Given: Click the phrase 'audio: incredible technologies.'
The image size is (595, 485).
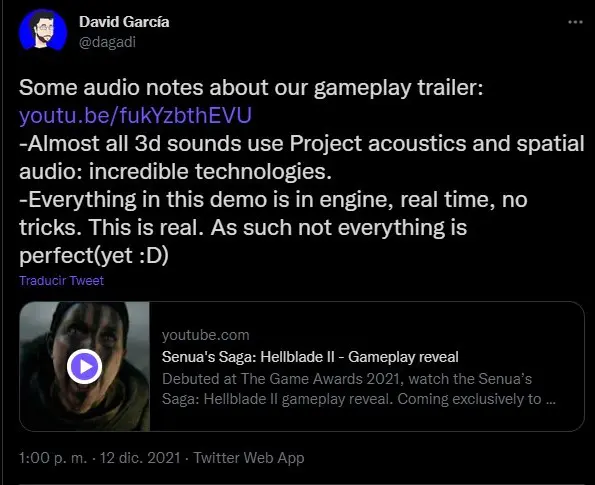Looking at the screenshot, I should [x=175, y=172].
